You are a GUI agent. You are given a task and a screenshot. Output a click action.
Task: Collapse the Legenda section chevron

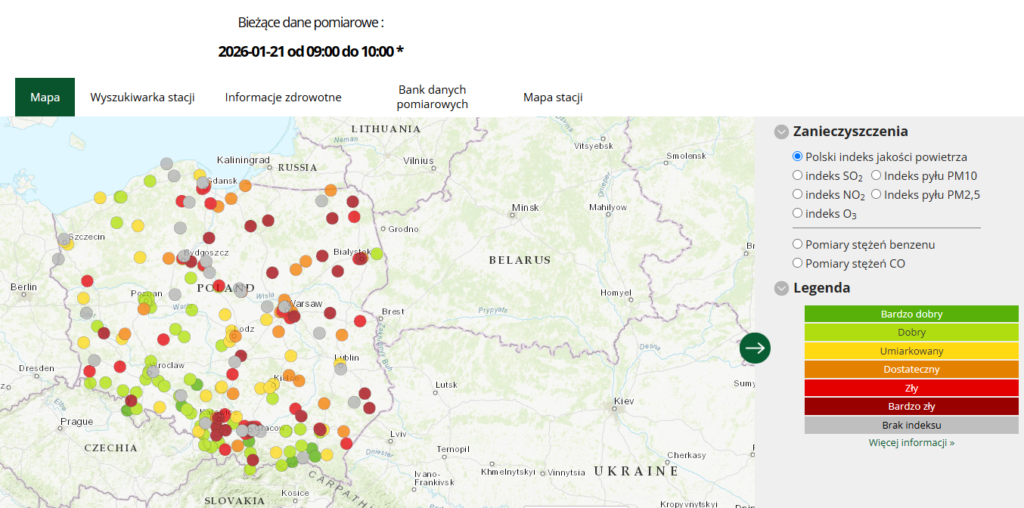[x=781, y=289]
